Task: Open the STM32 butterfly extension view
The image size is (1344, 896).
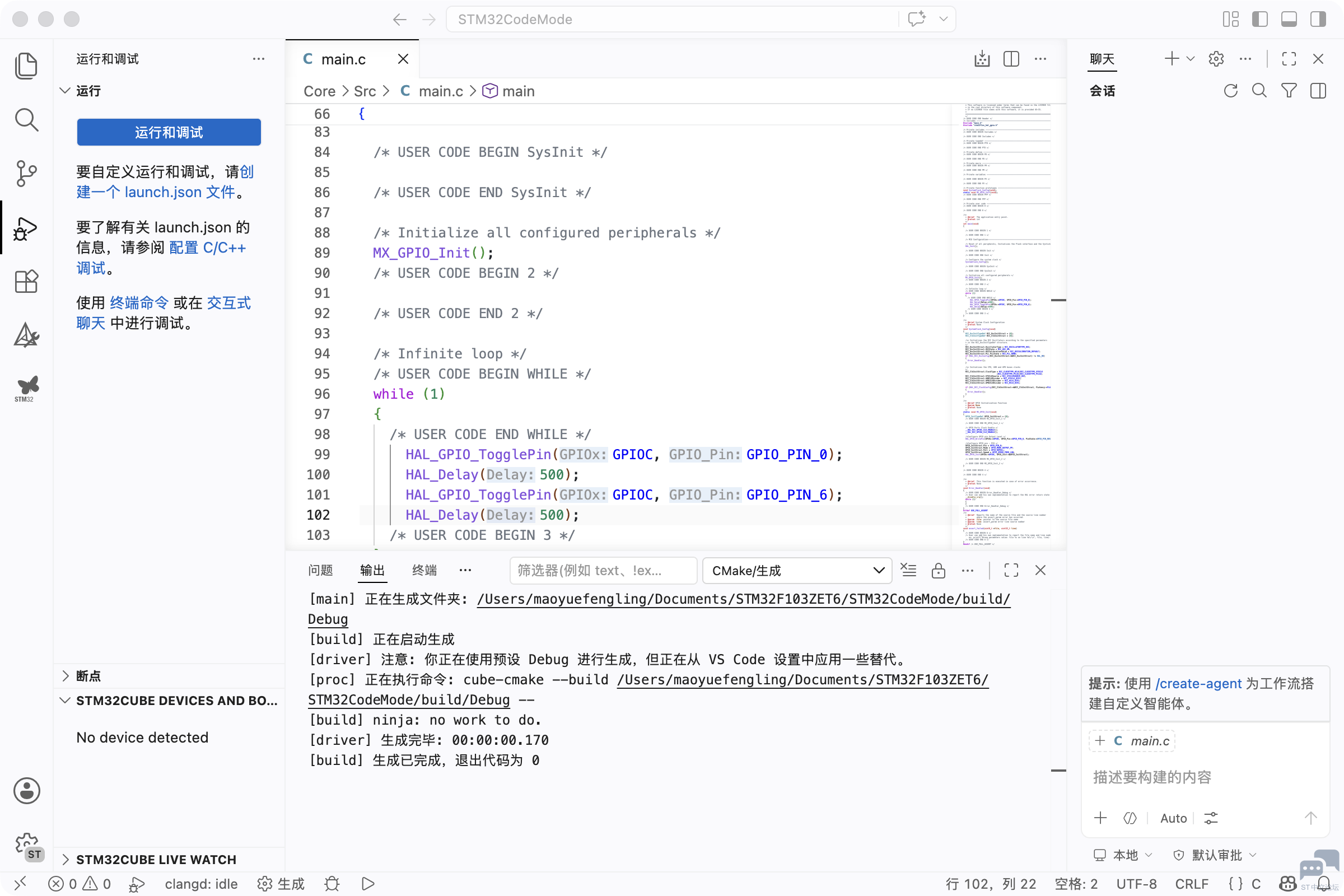Action: click(26, 389)
